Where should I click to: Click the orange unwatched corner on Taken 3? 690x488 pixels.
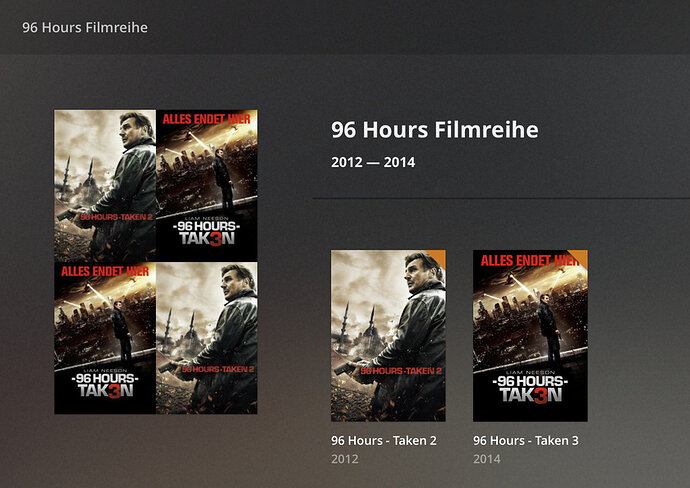click(x=580, y=257)
